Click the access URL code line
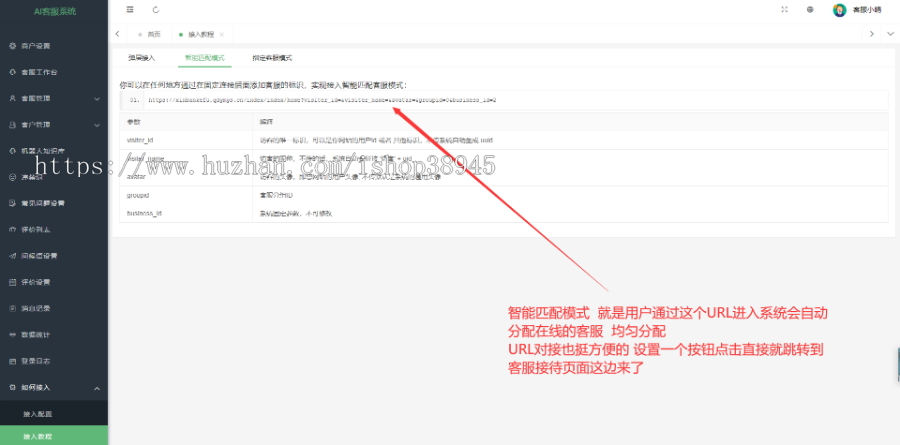 tap(322, 100)
